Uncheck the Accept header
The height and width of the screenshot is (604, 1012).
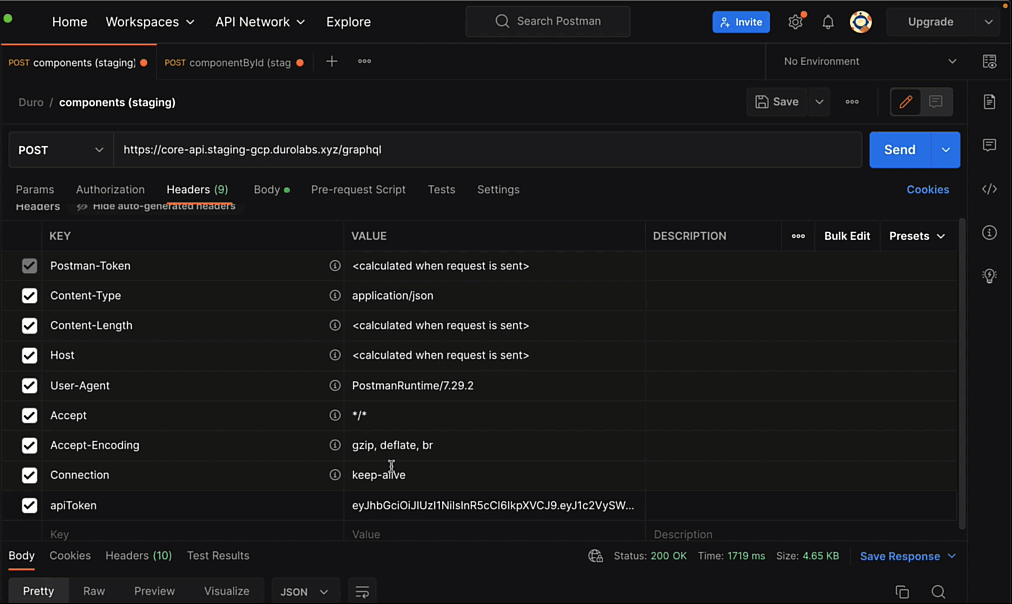29,416
